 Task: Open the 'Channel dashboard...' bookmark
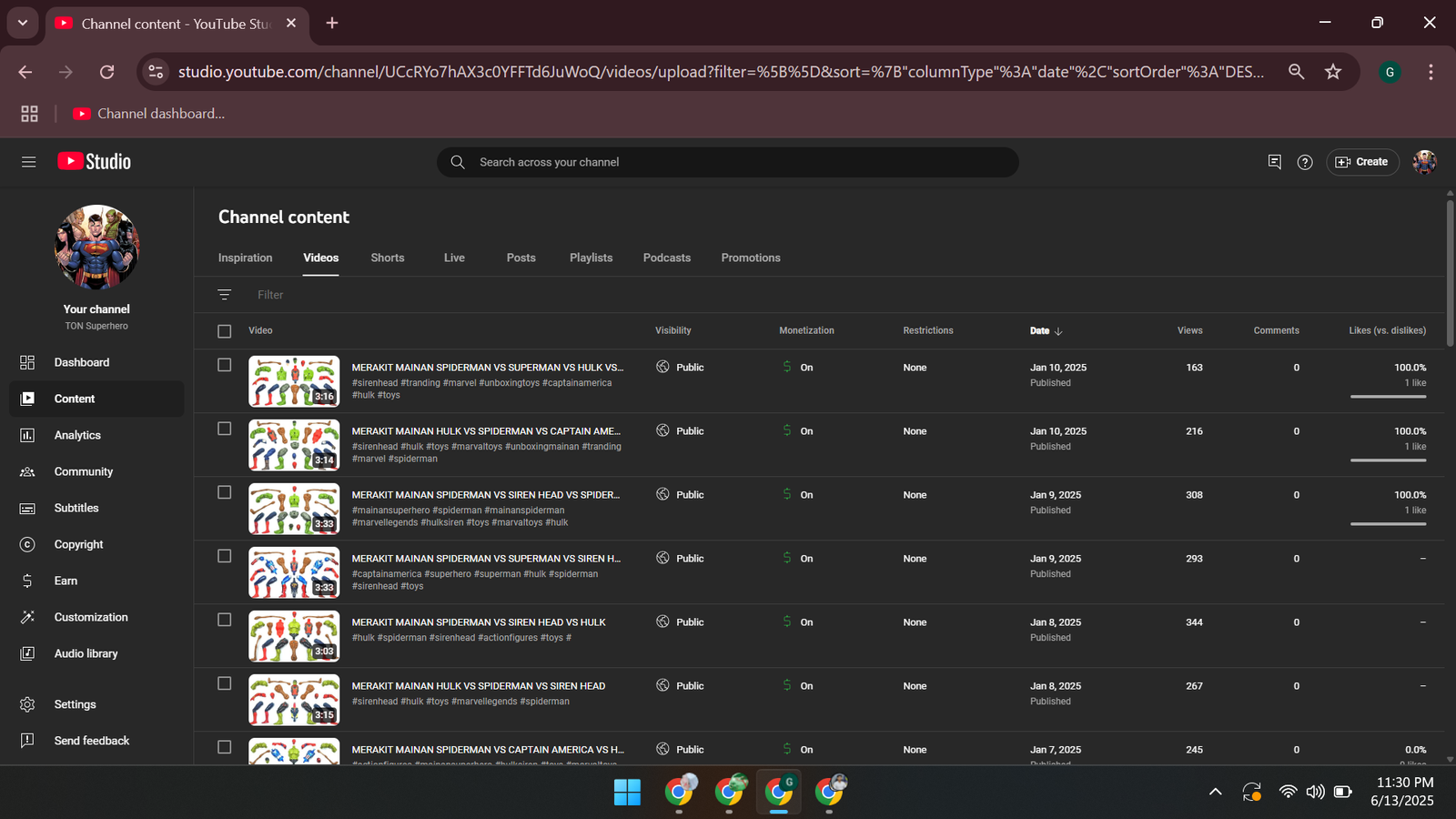tap(148, 114)
